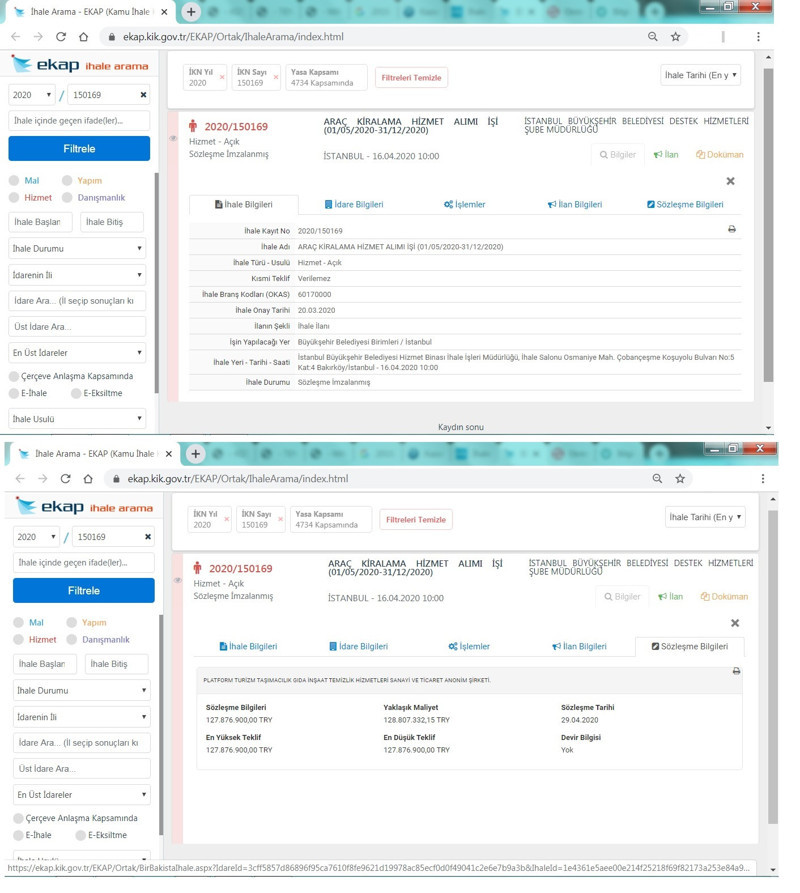Switch to İhale Bilgileri tab in bottom window
Viewport: 800px width, 893px height.
pos(248,646)
